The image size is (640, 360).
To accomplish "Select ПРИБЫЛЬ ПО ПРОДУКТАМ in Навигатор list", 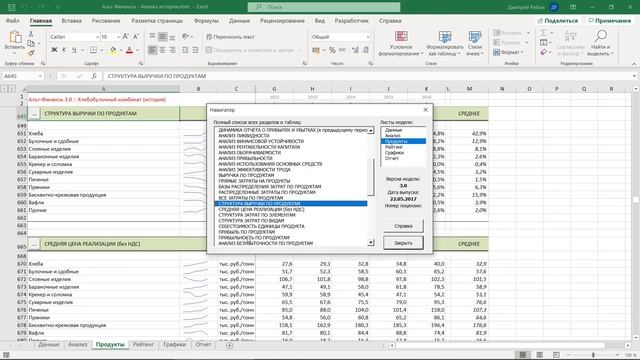I will click(246, 232).
